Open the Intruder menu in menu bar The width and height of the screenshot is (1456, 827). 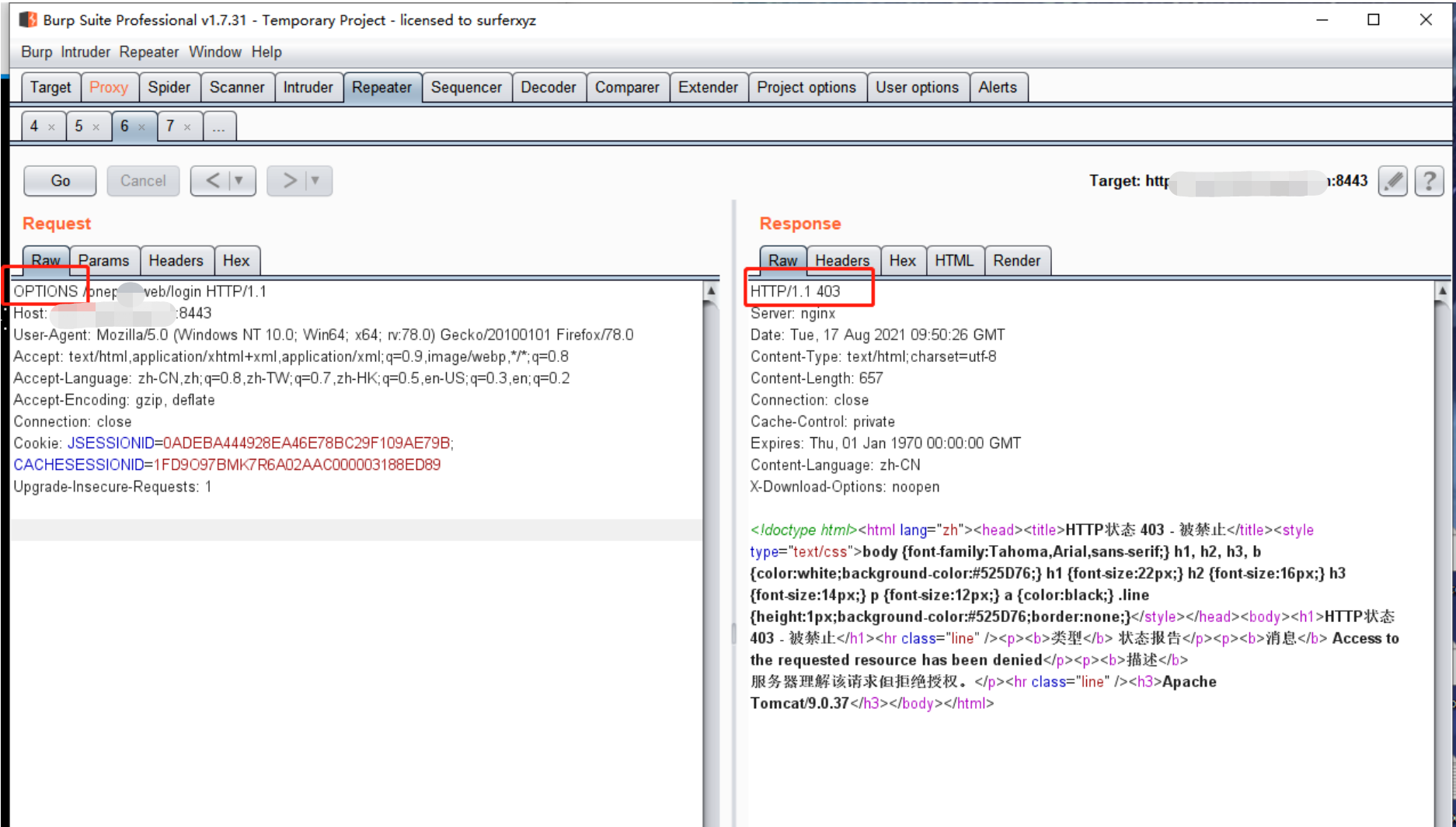click(85, 52)
